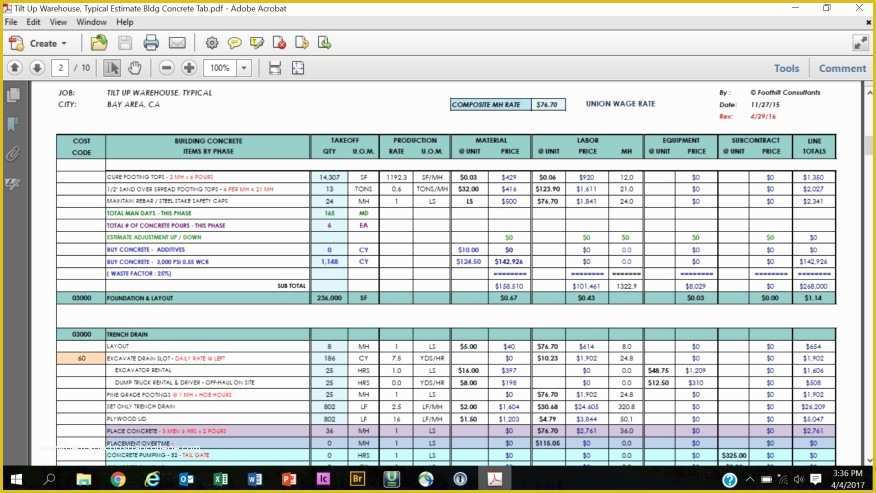The width and height of the screenshot is (876, 493).
Task: Open the bookmarks side panel
Action: click(x=13, y=124)
